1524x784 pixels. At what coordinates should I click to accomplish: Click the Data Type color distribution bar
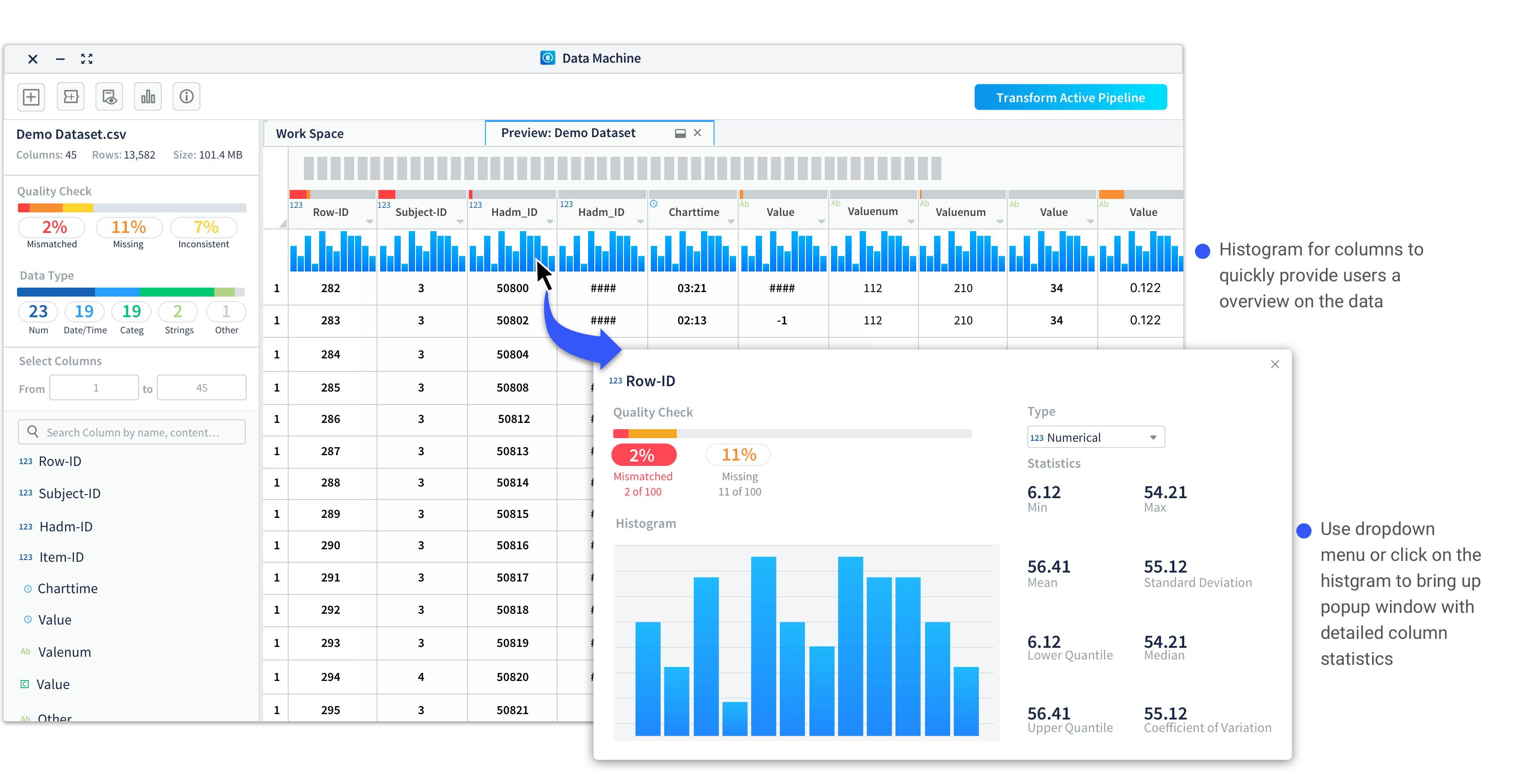[x=131, y=292]
